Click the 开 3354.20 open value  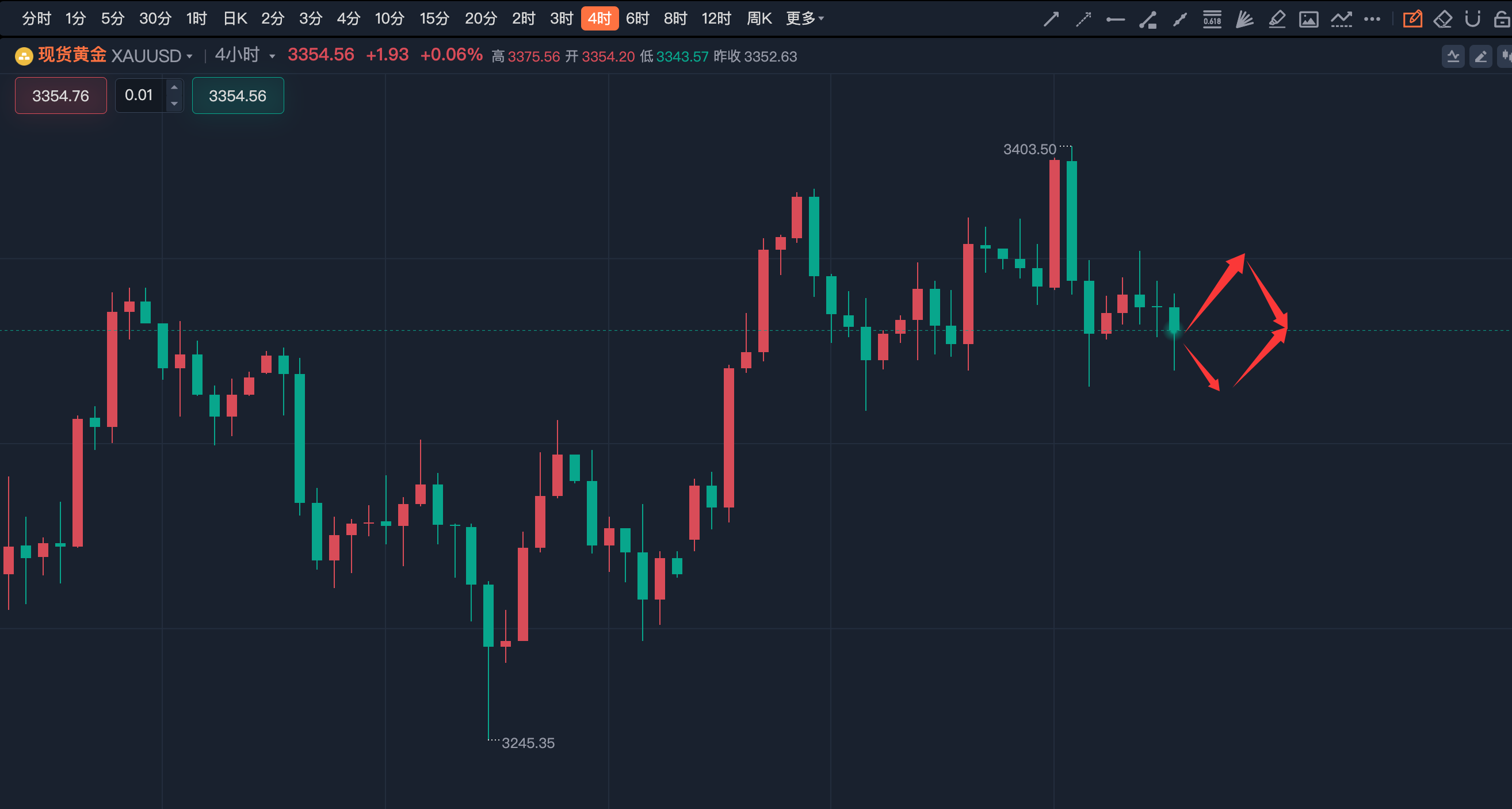coord(600,56)
